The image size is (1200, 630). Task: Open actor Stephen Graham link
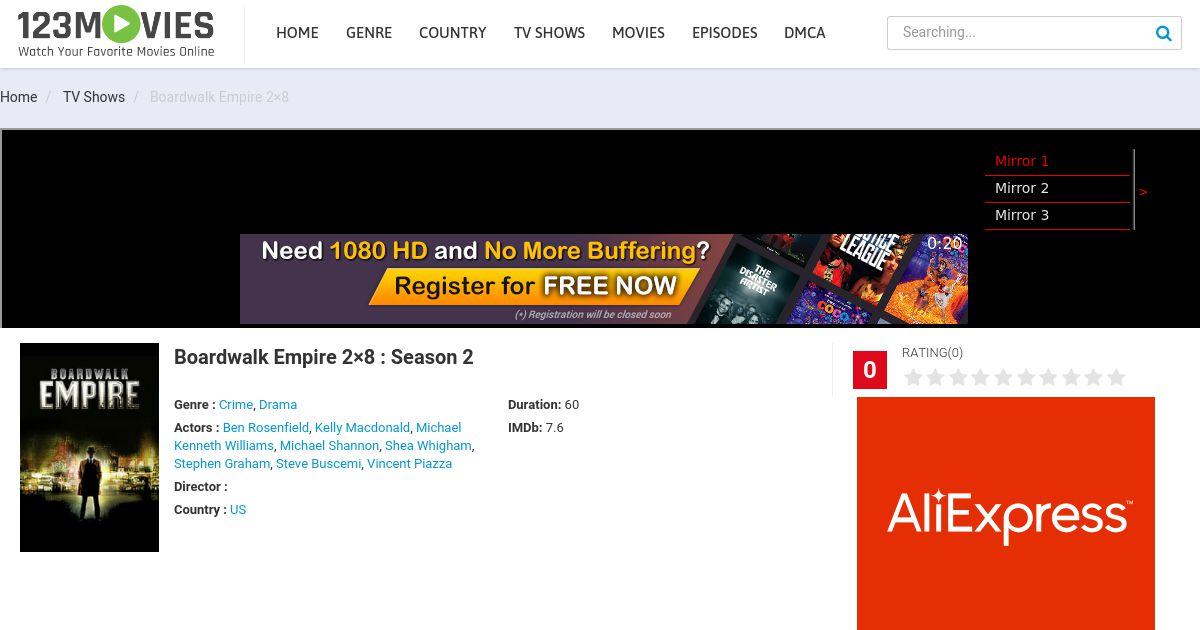tap(222, 464)
